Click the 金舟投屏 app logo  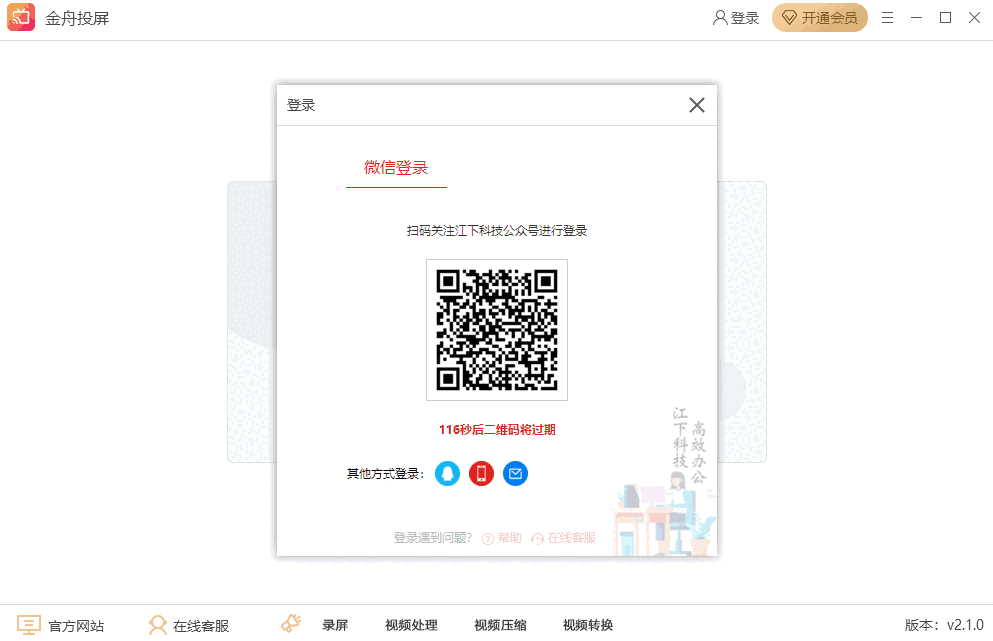[x=20, y=17]
